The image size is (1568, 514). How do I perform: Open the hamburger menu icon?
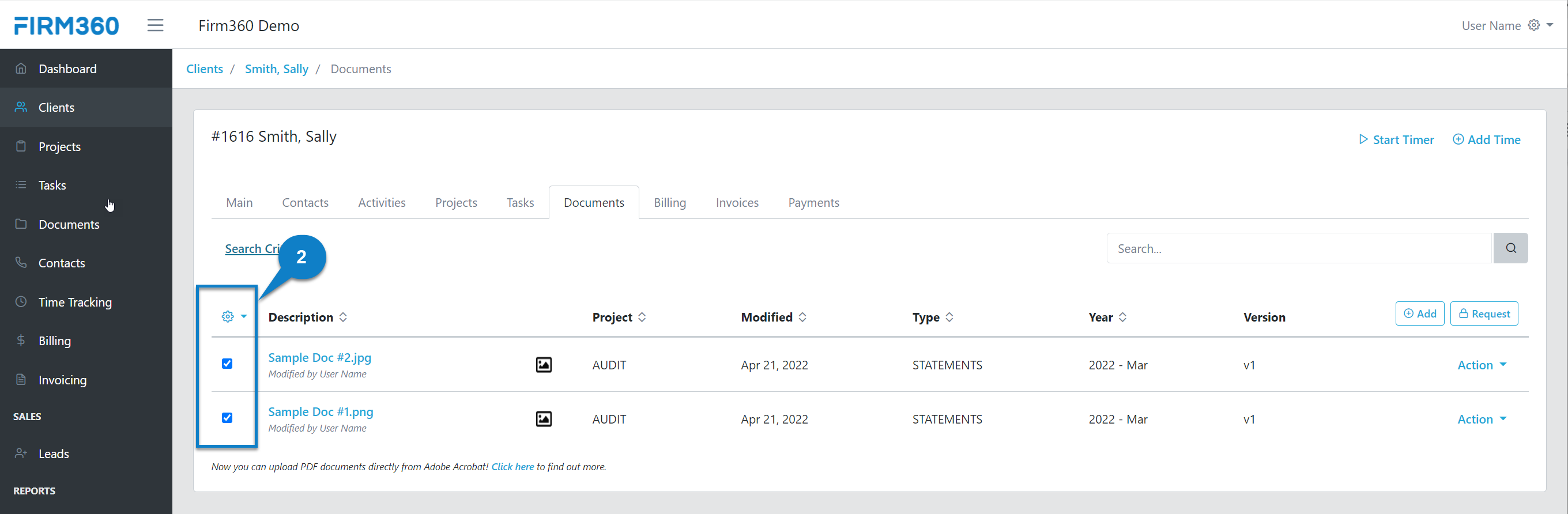pos(155,25)
